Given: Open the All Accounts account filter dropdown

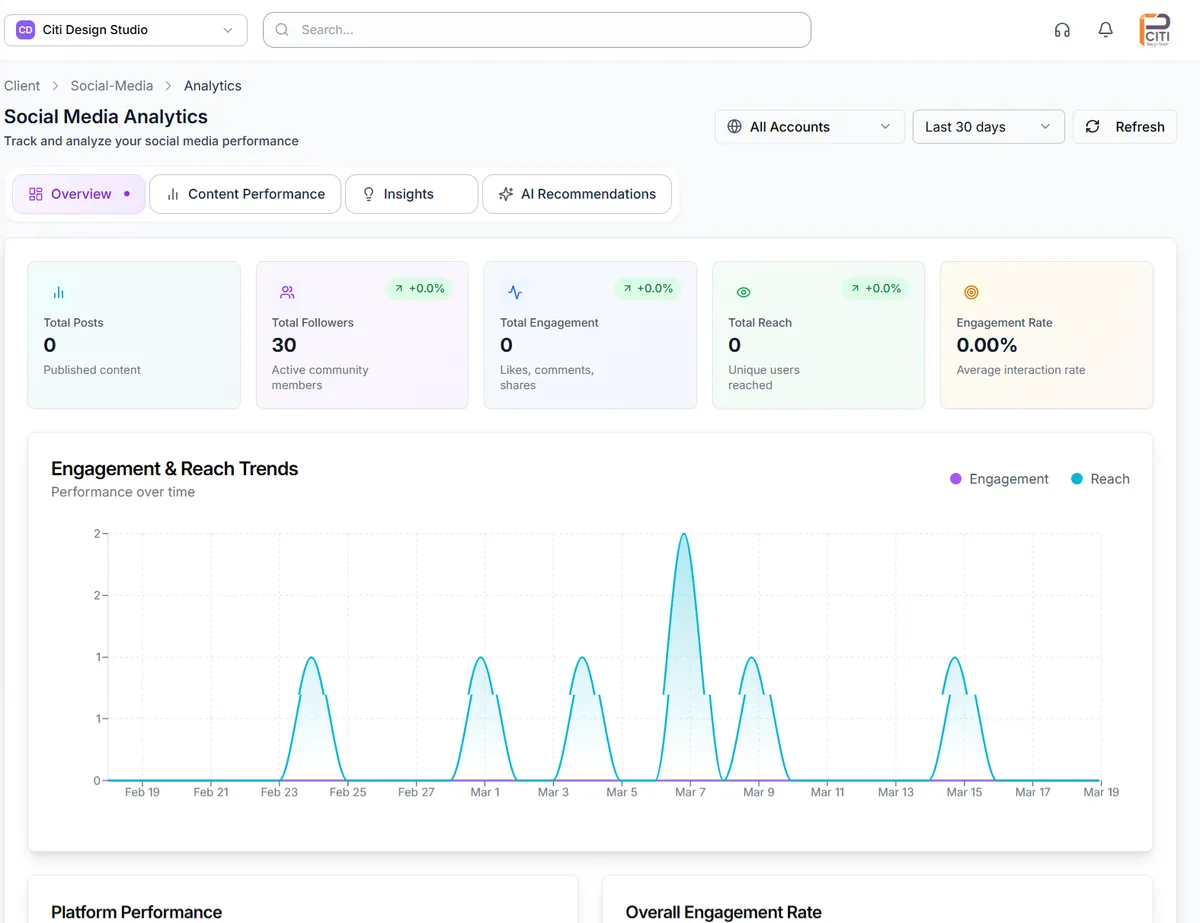Looking at the screenshot, I should tap(808, 127).
